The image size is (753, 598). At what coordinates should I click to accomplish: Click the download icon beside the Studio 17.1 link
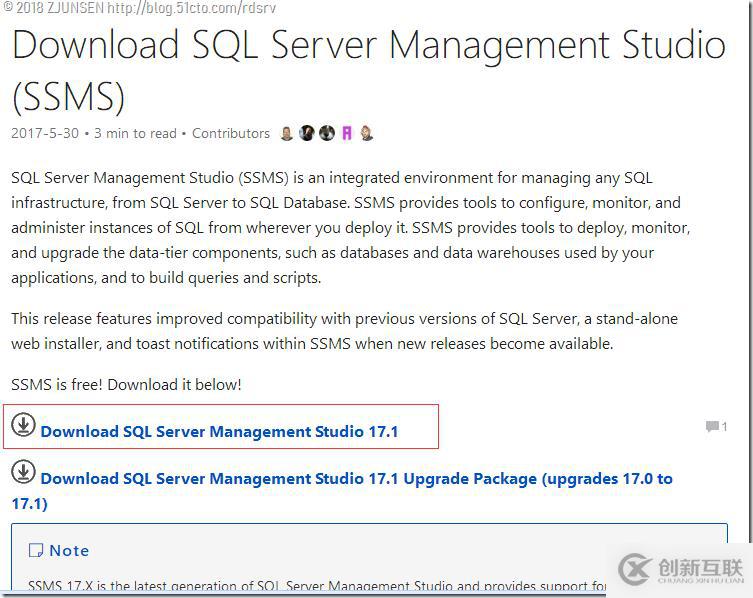pyautogui.click(x=23, y=425)
